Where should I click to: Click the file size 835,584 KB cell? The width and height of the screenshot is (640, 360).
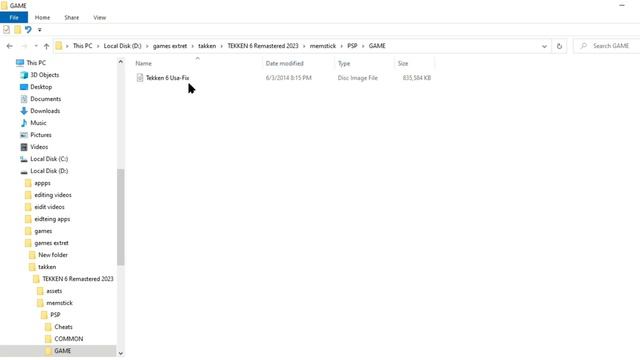[417, 78]
